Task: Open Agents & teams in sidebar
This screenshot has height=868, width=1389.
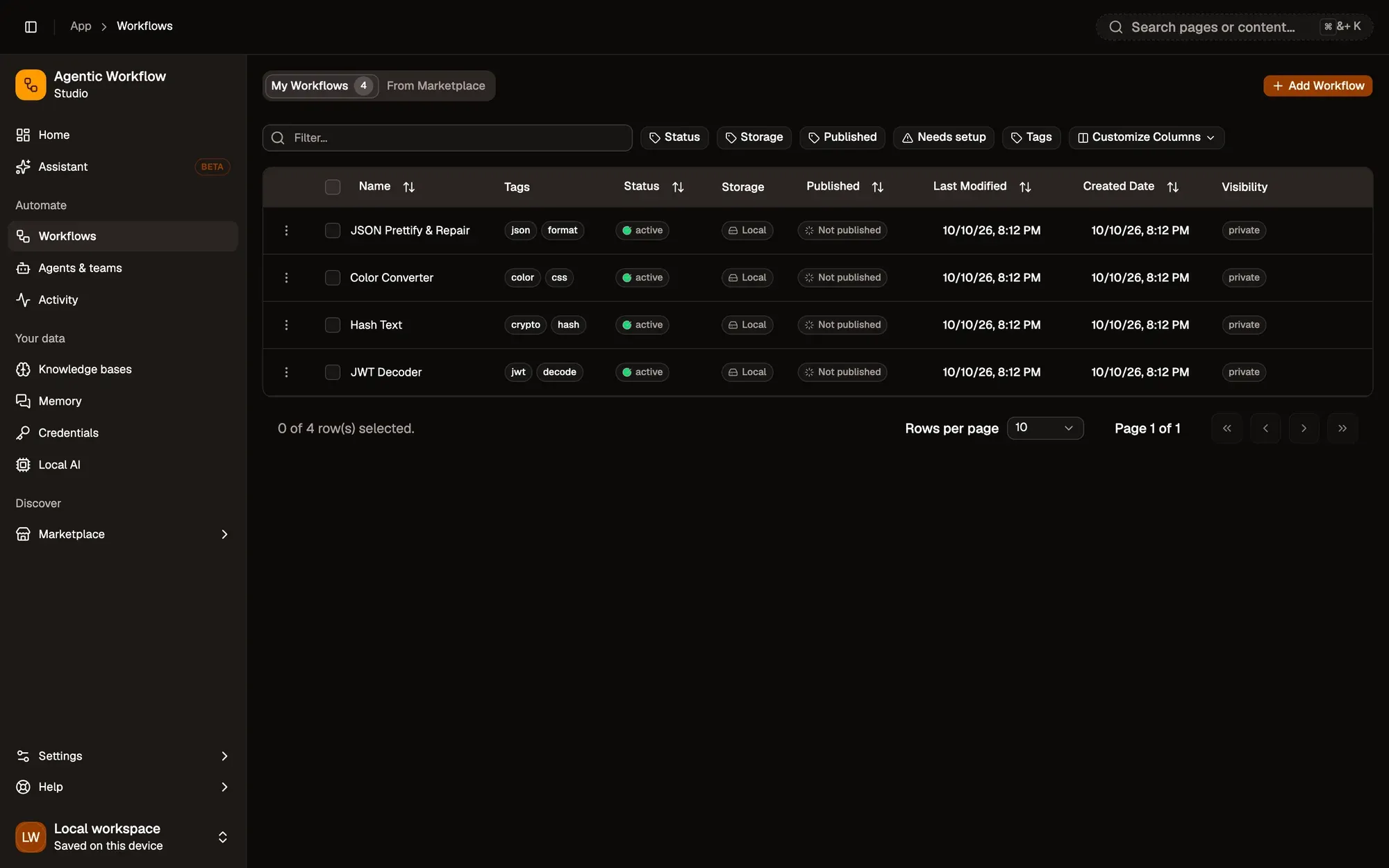Action: (122, 268)
